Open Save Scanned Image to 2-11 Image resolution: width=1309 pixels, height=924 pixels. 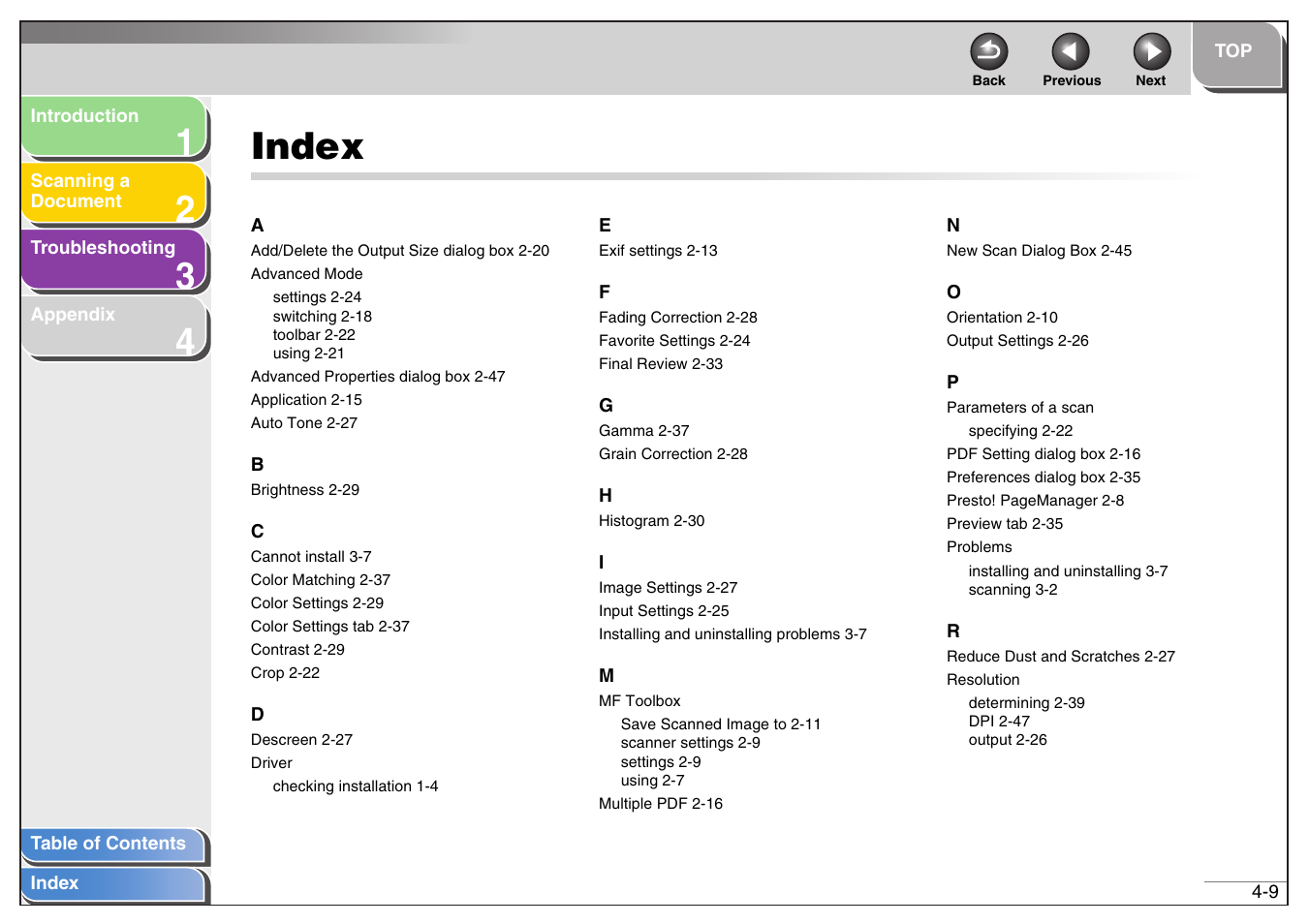721,724
